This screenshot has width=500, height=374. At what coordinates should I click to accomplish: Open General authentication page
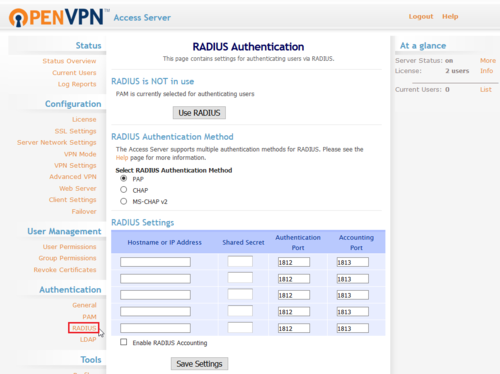[x=84, y=305]
